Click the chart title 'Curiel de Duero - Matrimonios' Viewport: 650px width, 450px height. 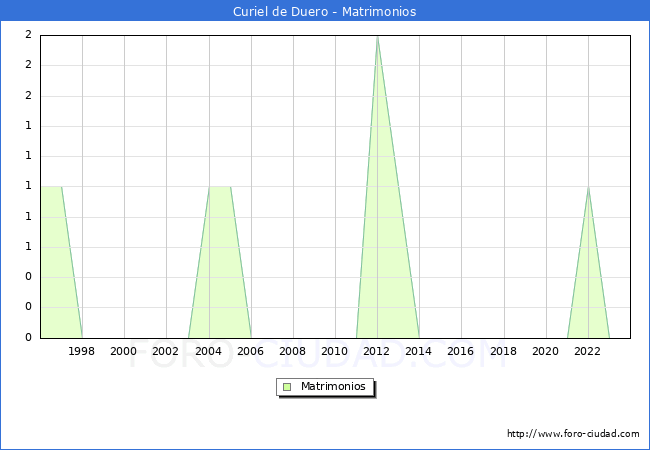[x=325, y=11]
